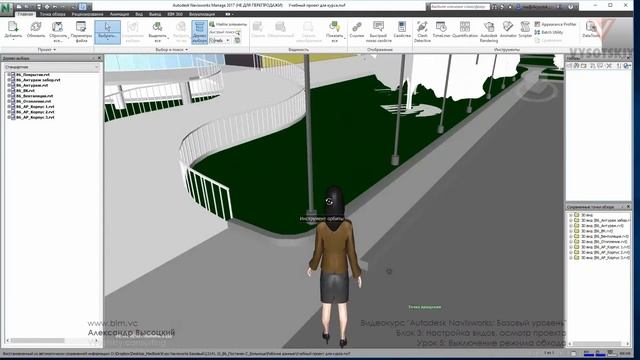Click the Наборы panel globe sort icon

(627, 66)
